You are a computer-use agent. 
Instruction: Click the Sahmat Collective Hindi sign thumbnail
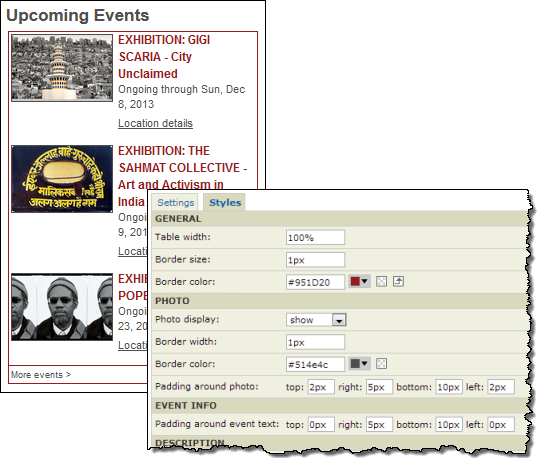click(x=62, y=179)
